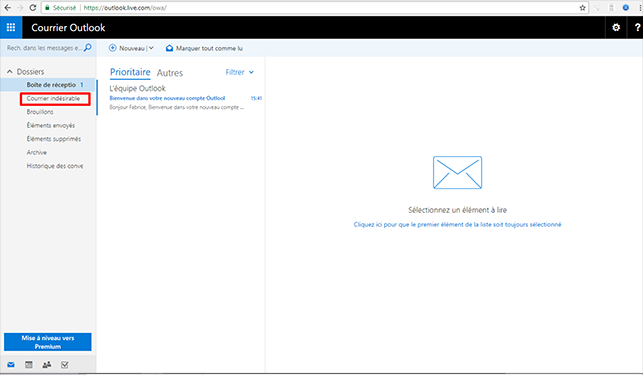
Task: Click Mise à niveau vers Premium
Action: [48, 342]
